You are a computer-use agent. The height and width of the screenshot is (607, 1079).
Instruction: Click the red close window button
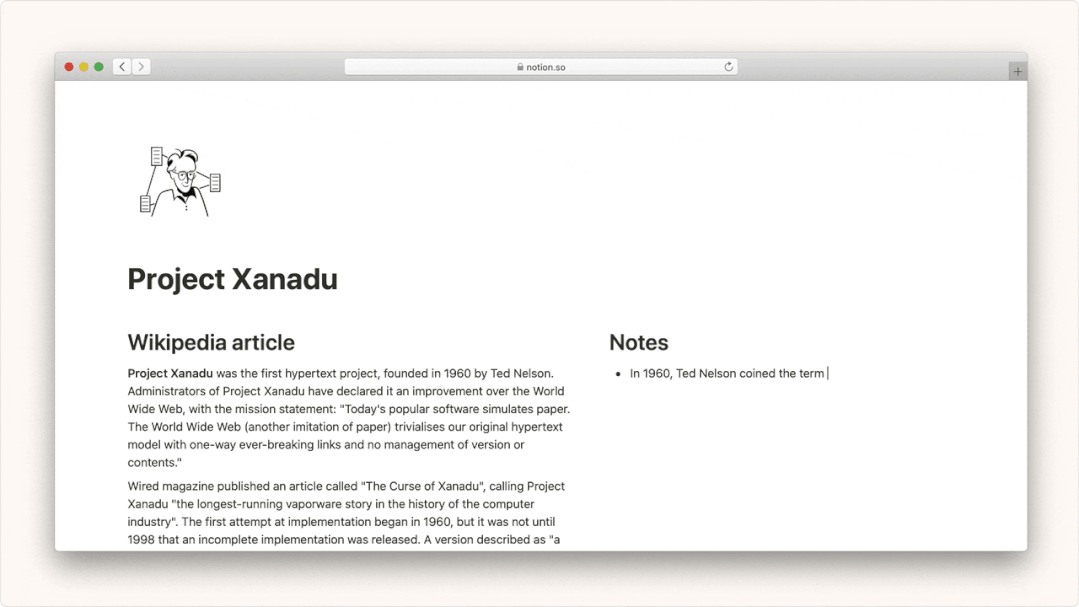click(69, 67)
